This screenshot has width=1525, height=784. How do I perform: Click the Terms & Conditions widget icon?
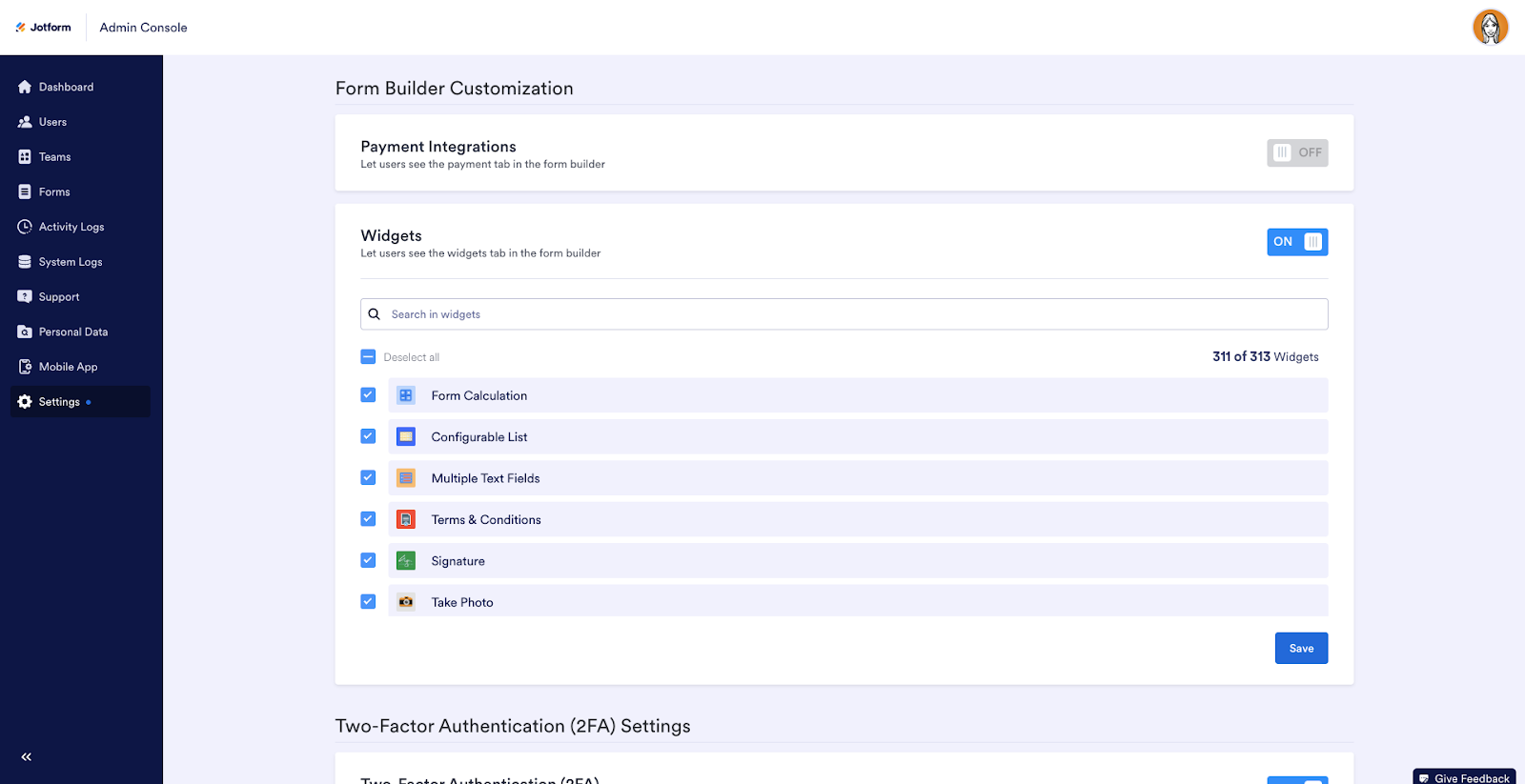[406, 519]
